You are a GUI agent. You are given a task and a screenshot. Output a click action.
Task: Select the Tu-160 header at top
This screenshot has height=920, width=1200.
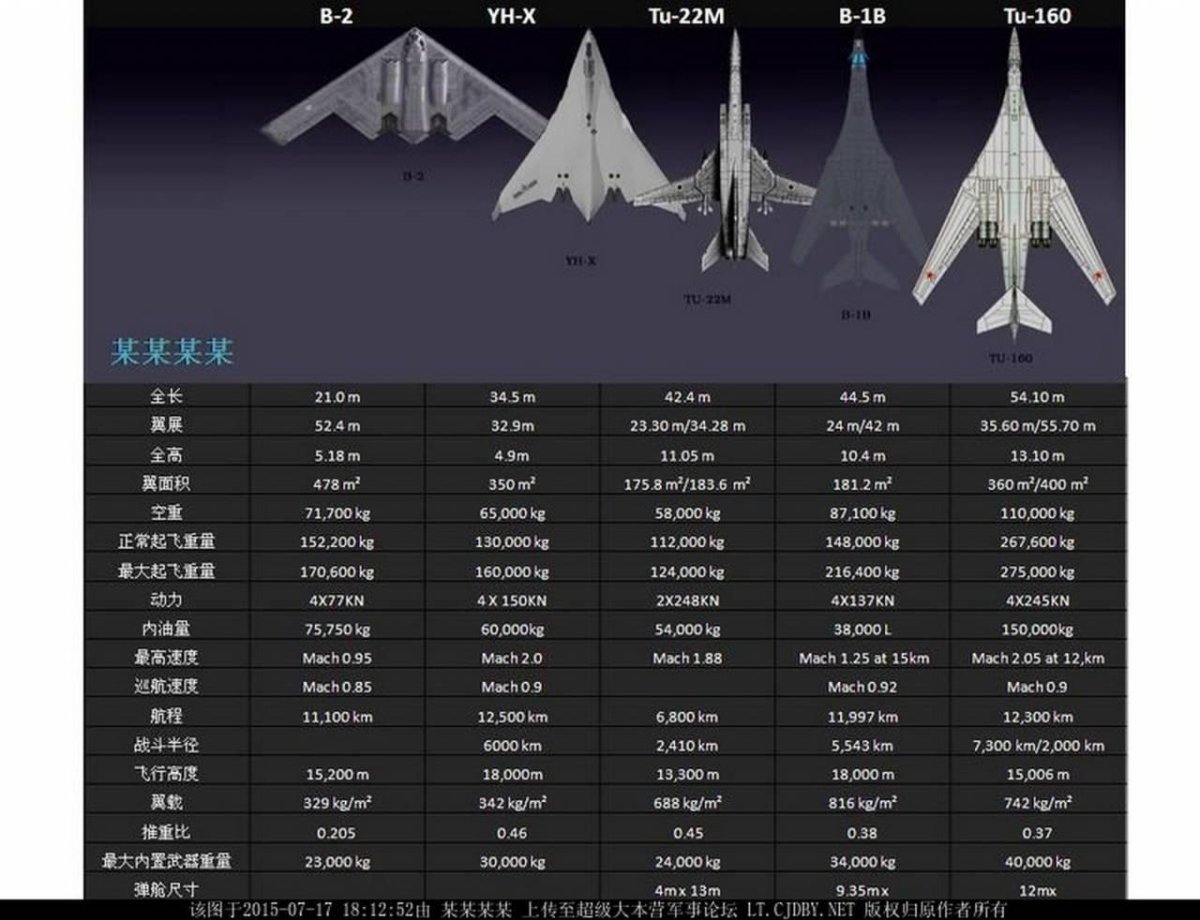(x=1036, y=16)
